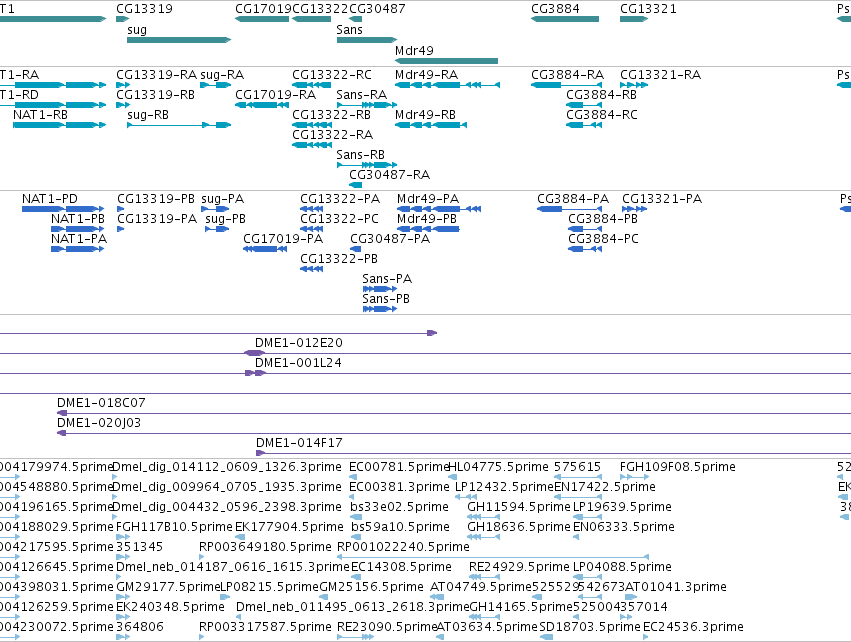Select the NAT1-PB protein label
The image size is (851, 642).
coord(78,219)
